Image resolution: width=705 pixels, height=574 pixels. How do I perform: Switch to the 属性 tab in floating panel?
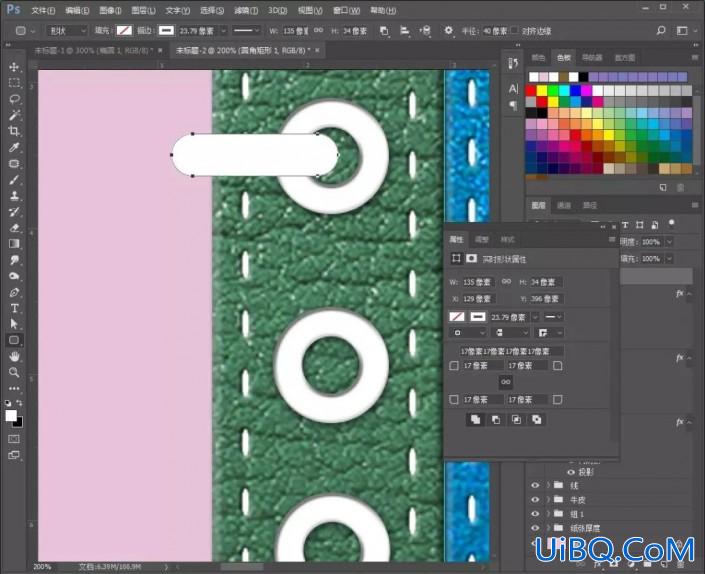[x=456, y=239]
